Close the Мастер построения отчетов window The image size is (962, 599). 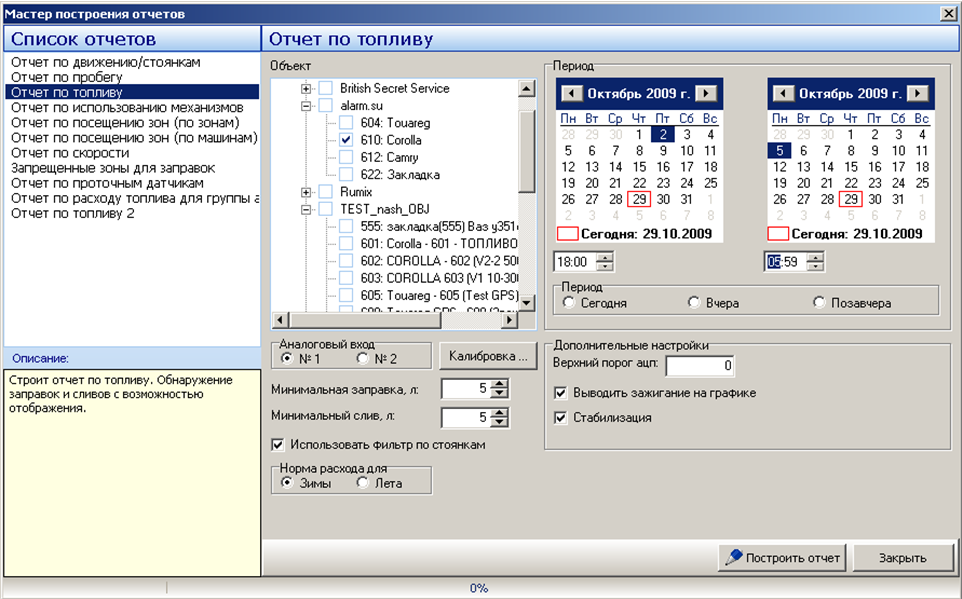(x=949, y=14)
